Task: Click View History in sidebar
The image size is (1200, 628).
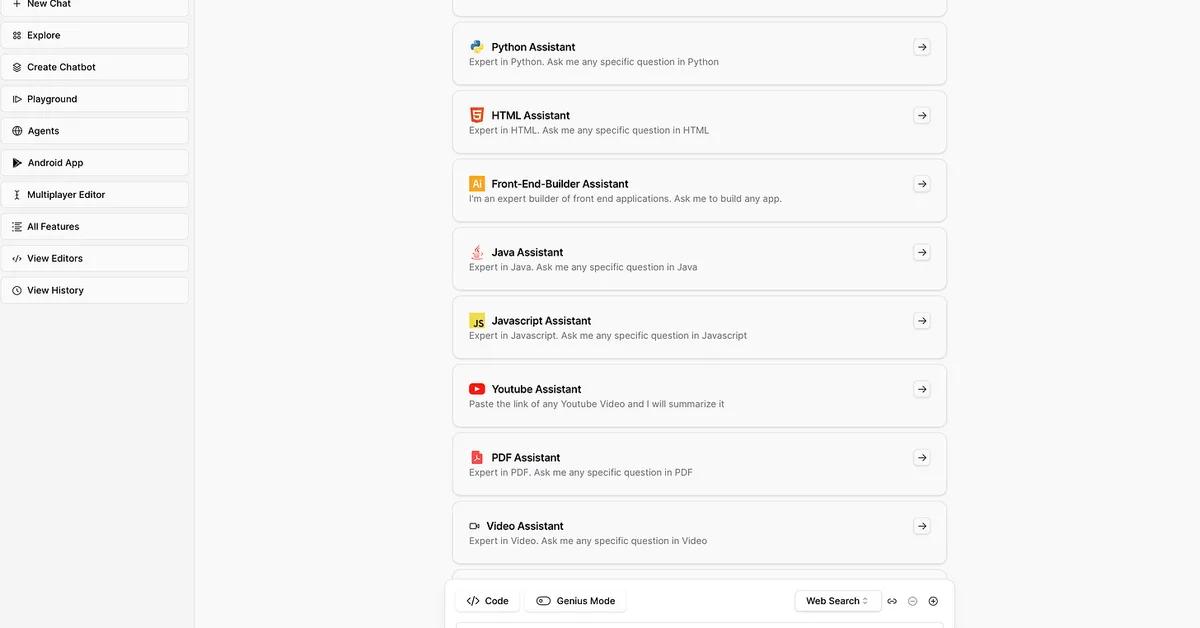Action: coord(94,290)
